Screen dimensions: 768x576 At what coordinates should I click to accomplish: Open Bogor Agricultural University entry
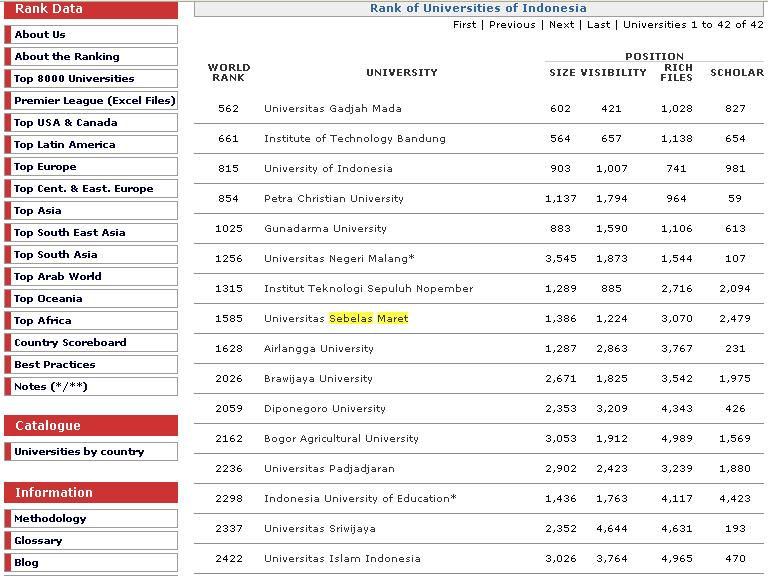341,438
